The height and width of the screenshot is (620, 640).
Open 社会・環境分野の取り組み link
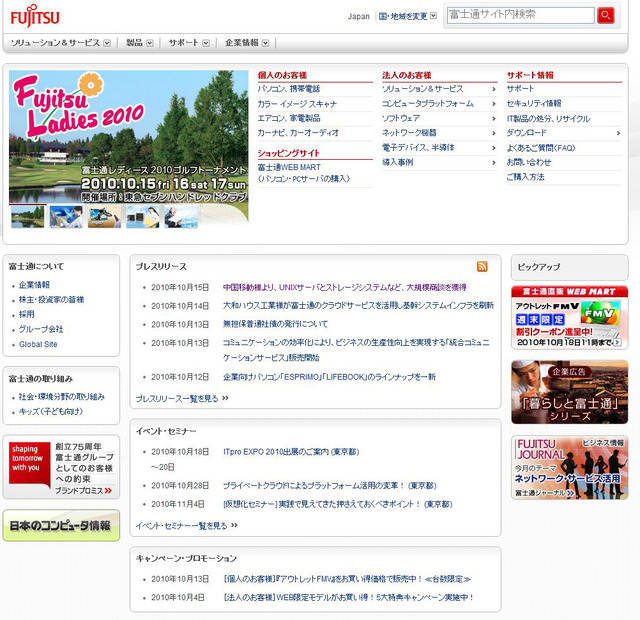click(62, 397)
